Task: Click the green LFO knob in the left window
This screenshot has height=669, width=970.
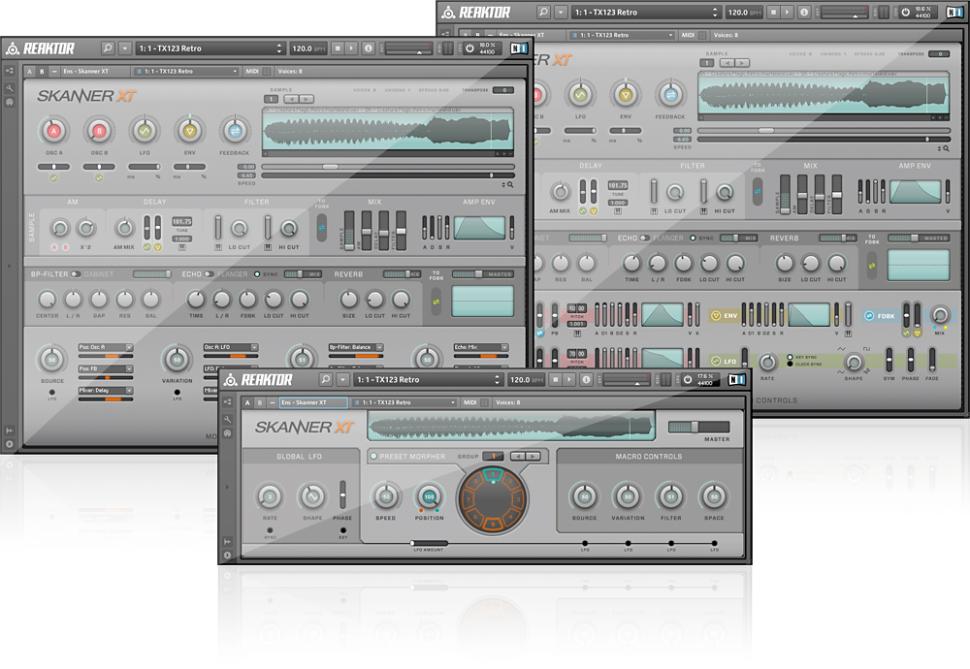Action: pyautogui.click(x=144, y=131)
